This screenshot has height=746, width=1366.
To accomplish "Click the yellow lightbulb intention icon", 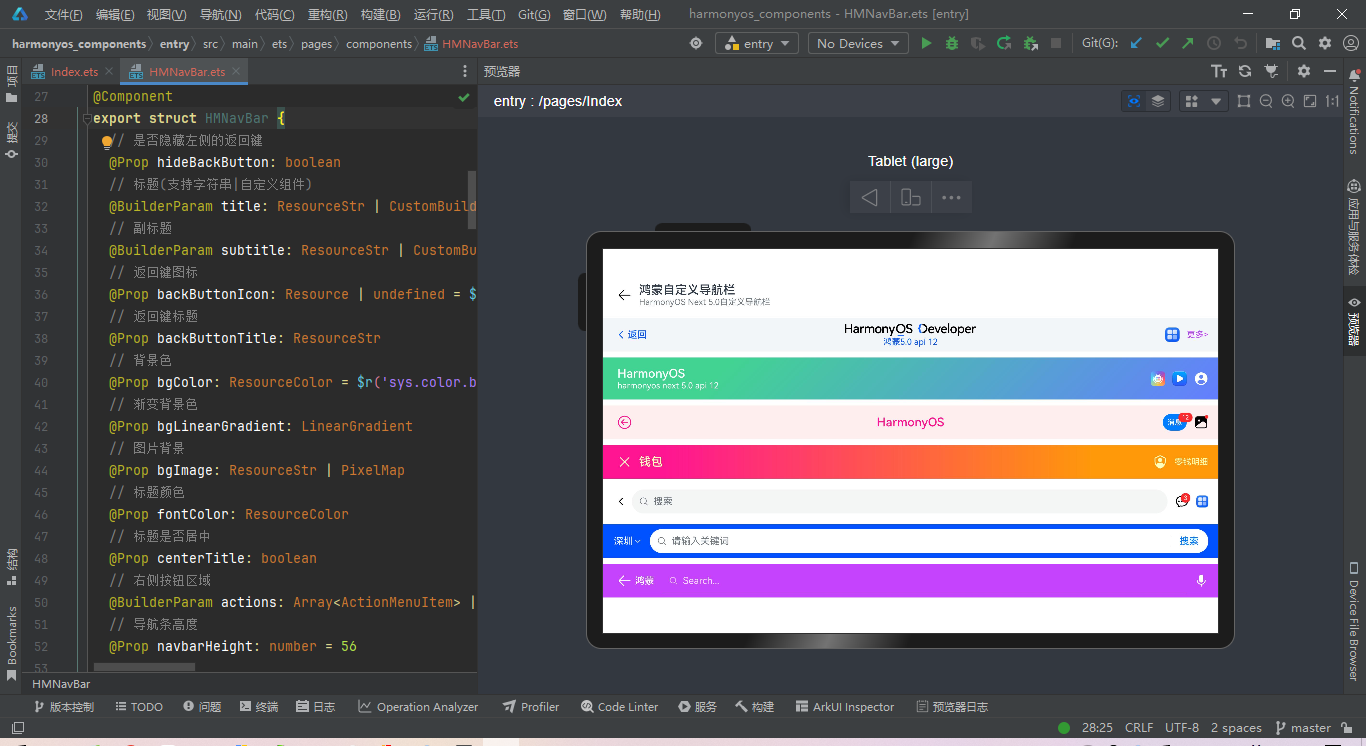I will 107,142.
